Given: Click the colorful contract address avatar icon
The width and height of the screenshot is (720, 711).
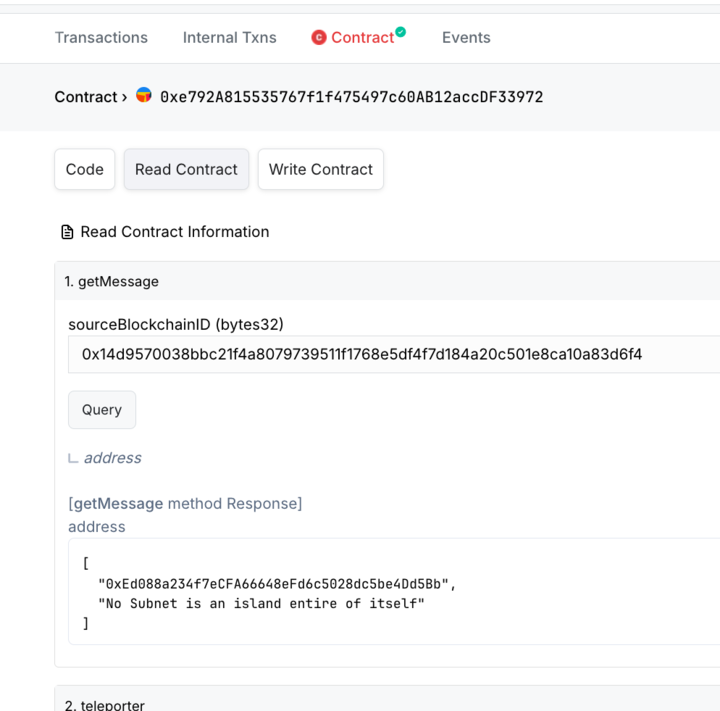Looking at the screenshot, I should [x=144, y=95].
